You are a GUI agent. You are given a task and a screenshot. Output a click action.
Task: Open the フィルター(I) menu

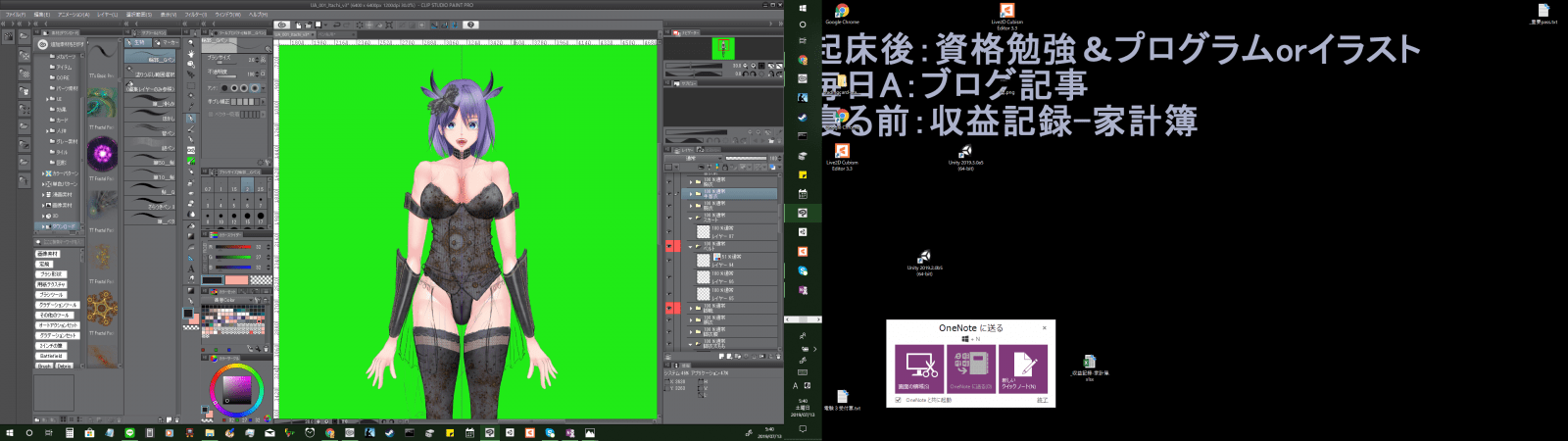point(195,15)
